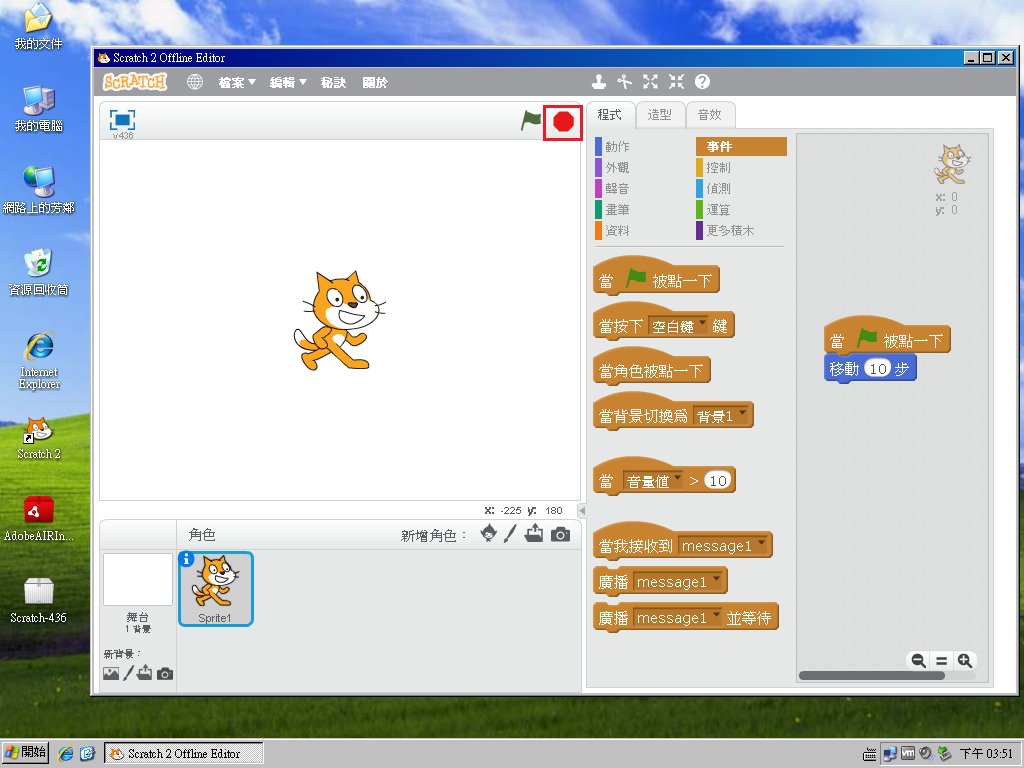Upload a backdrop from file
The image size is (1024, 768).
[144, 673]
